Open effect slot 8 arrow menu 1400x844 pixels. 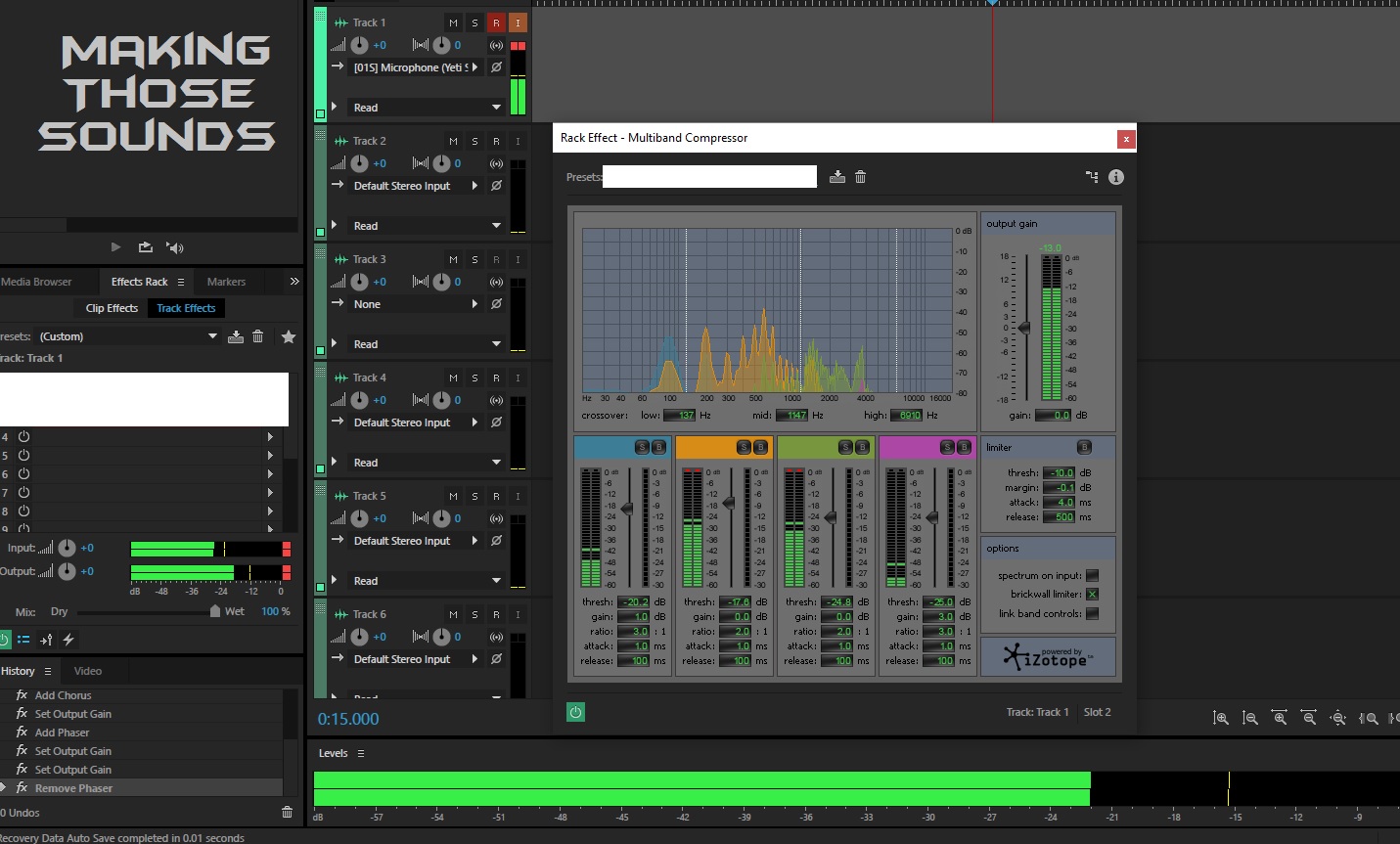click(x=270, y=511)
